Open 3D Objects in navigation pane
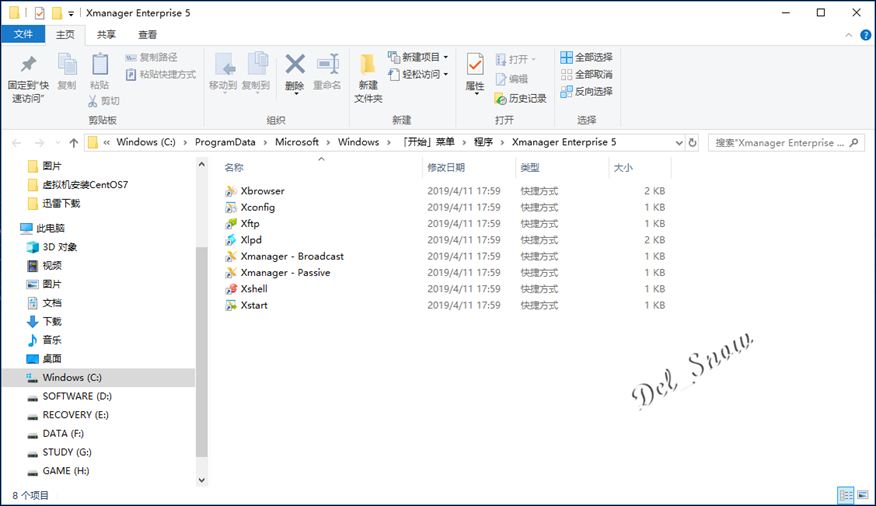The height and width of the screenshot is (506, 876). tap(52, 247)
